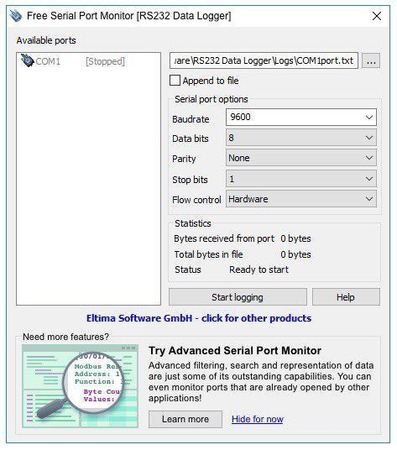Click the Total bytes in file value
397x450 pixels.
(x=296, y=255)
